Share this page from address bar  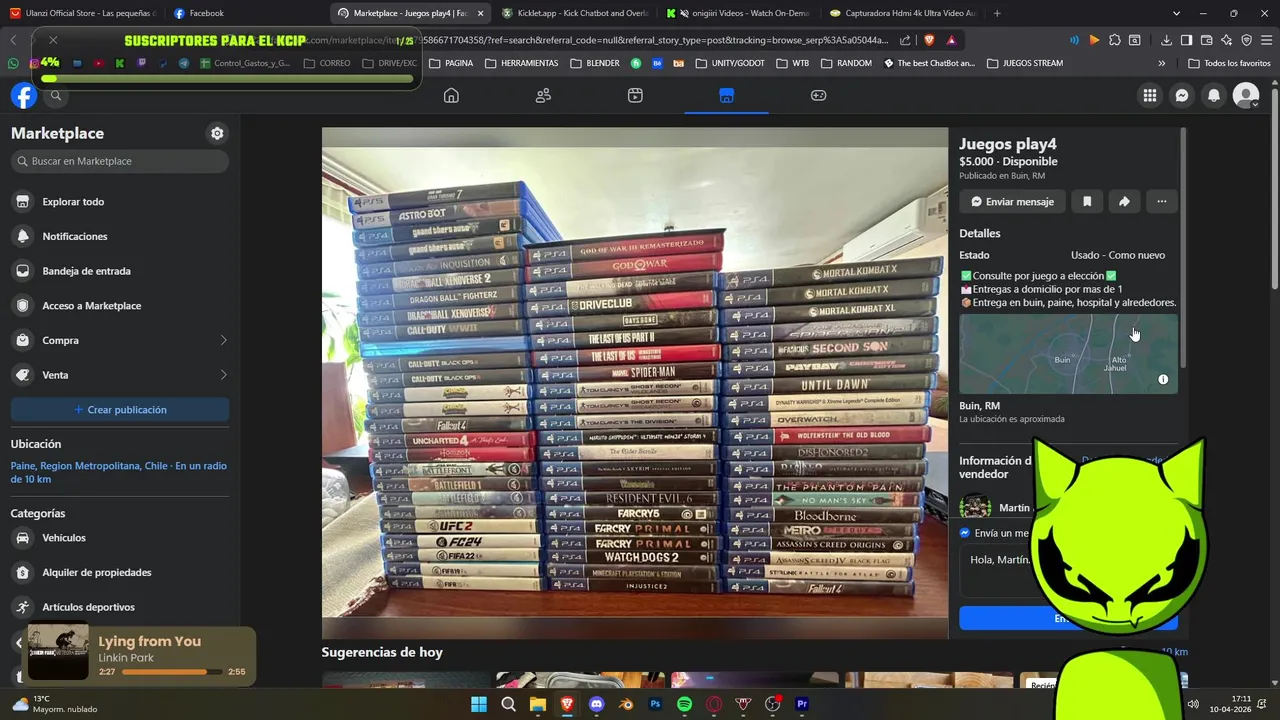coord(905,40)
